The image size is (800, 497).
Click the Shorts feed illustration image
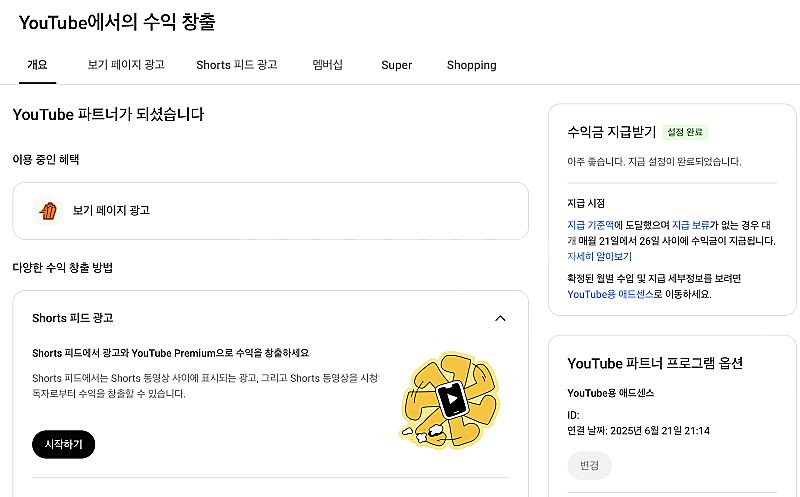449,400
